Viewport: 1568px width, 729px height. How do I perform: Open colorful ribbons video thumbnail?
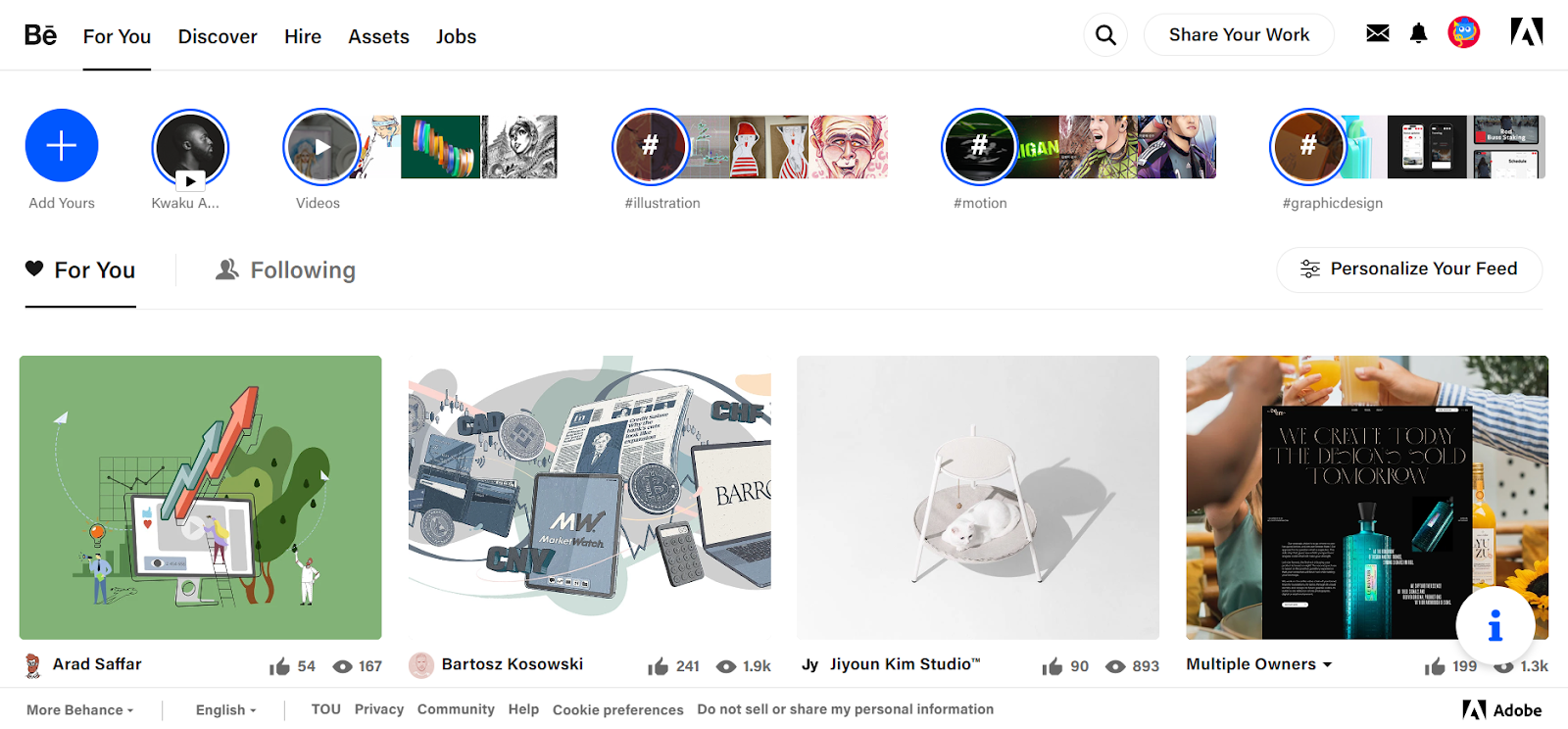pyautogui.click(x=441, y=147)
